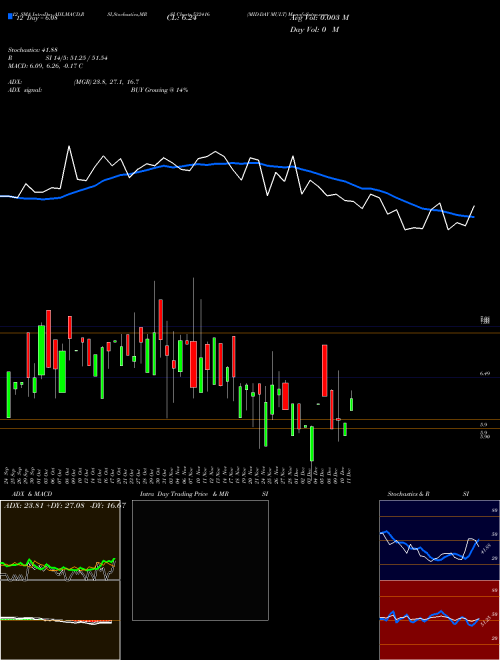Click the MACD subchart under the ADX panel

click(60, 620)
